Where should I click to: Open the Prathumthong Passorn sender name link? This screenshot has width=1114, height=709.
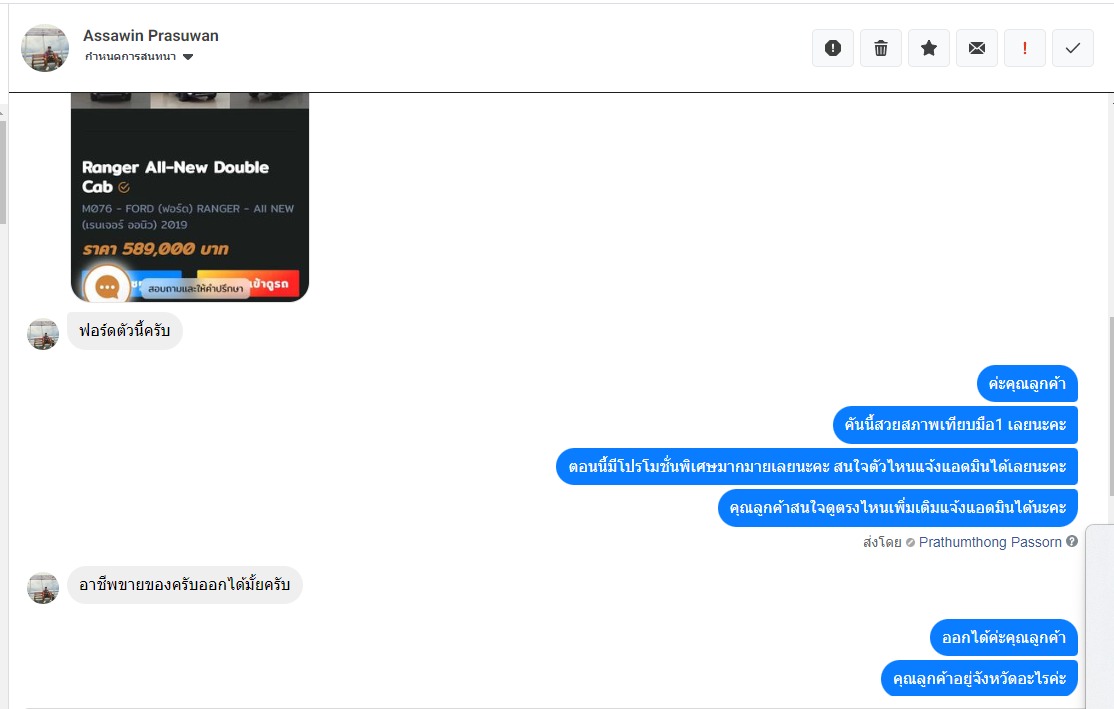point(990,542)
